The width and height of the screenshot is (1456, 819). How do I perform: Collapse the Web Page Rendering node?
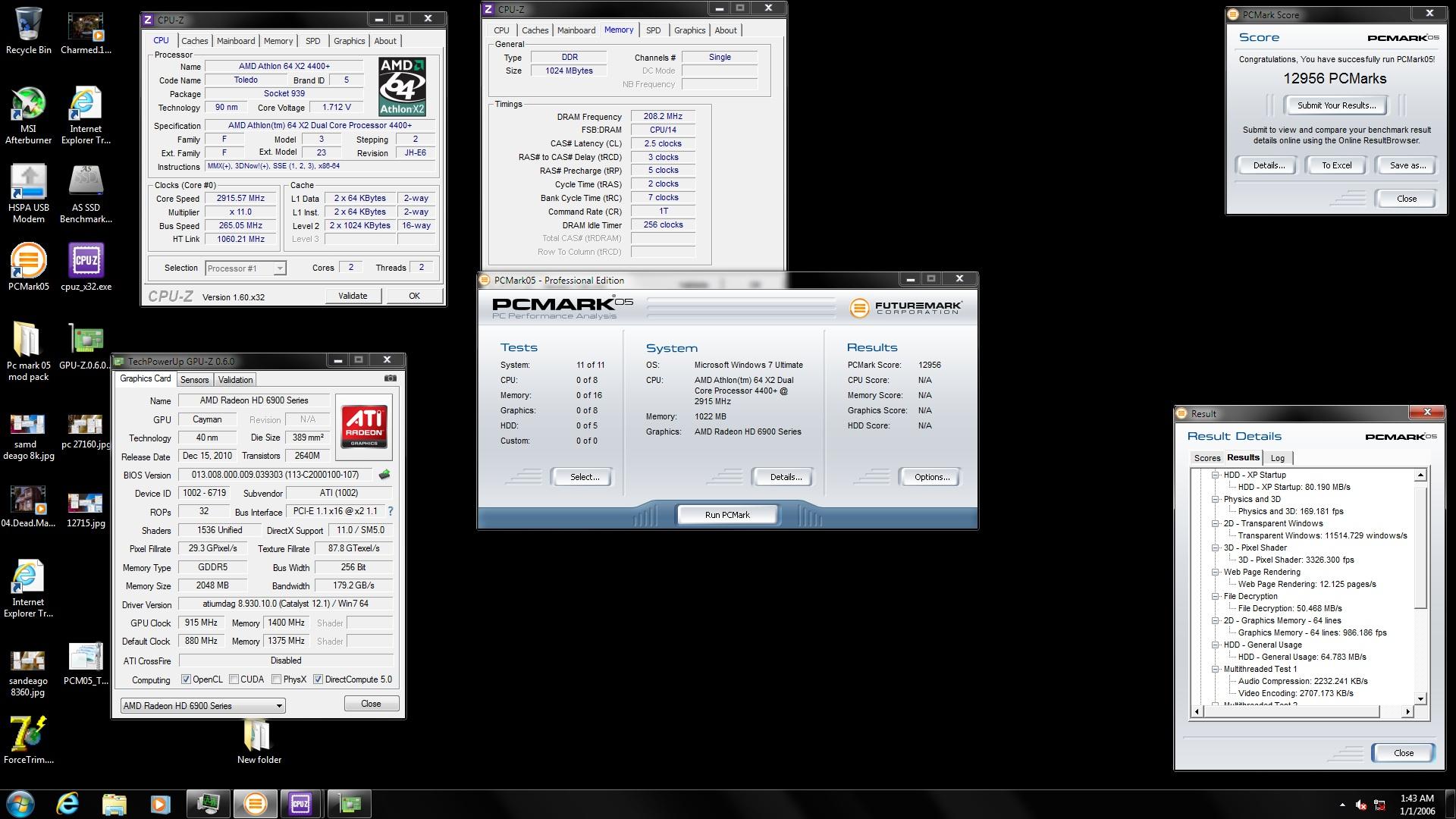pyautogui.click(x=1215, y=572)
